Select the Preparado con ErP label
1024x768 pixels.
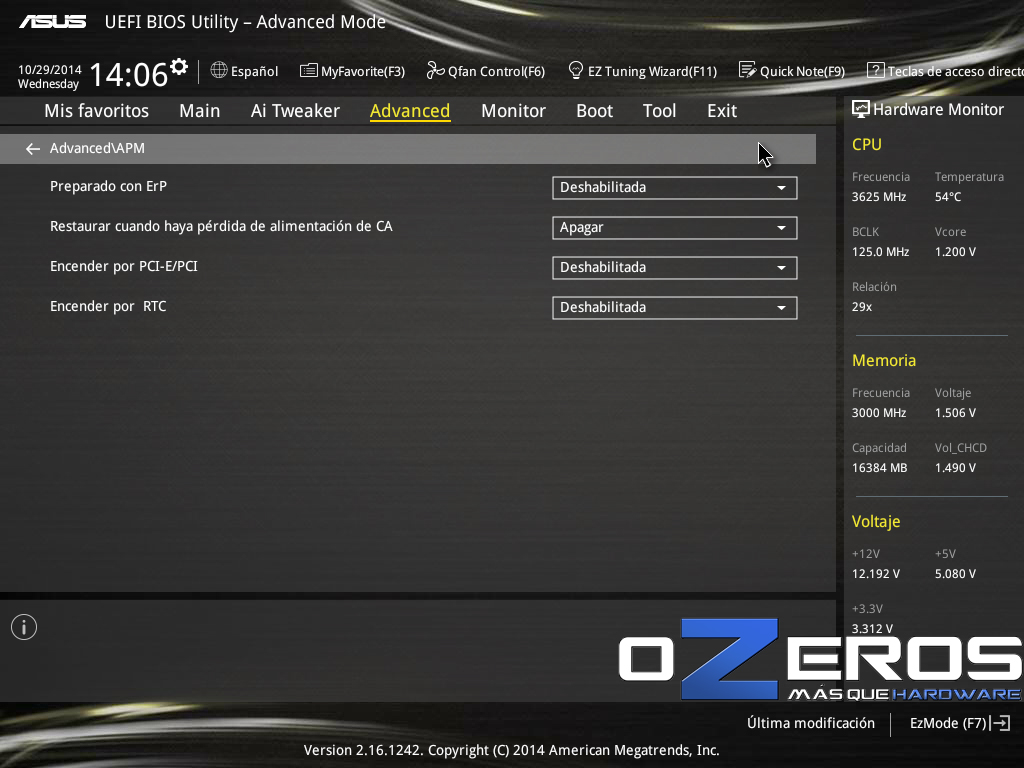[x=108, y=186]
